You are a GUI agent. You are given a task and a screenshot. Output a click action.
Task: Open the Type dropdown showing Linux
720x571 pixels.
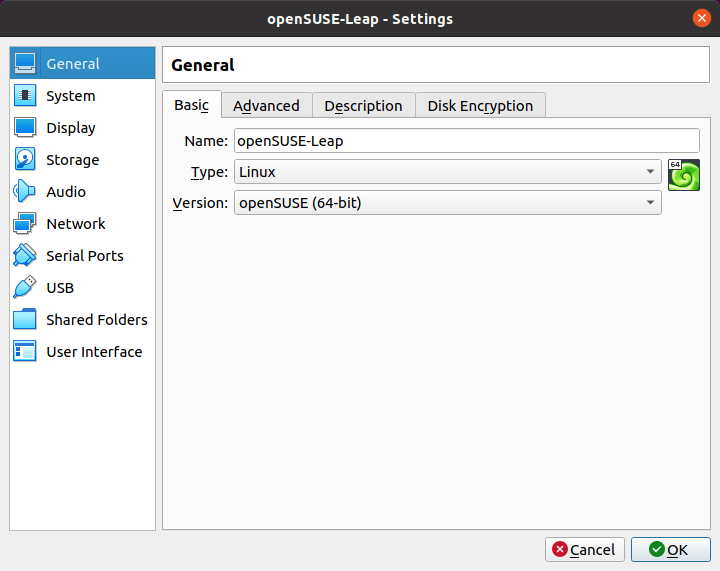[448, 172]
